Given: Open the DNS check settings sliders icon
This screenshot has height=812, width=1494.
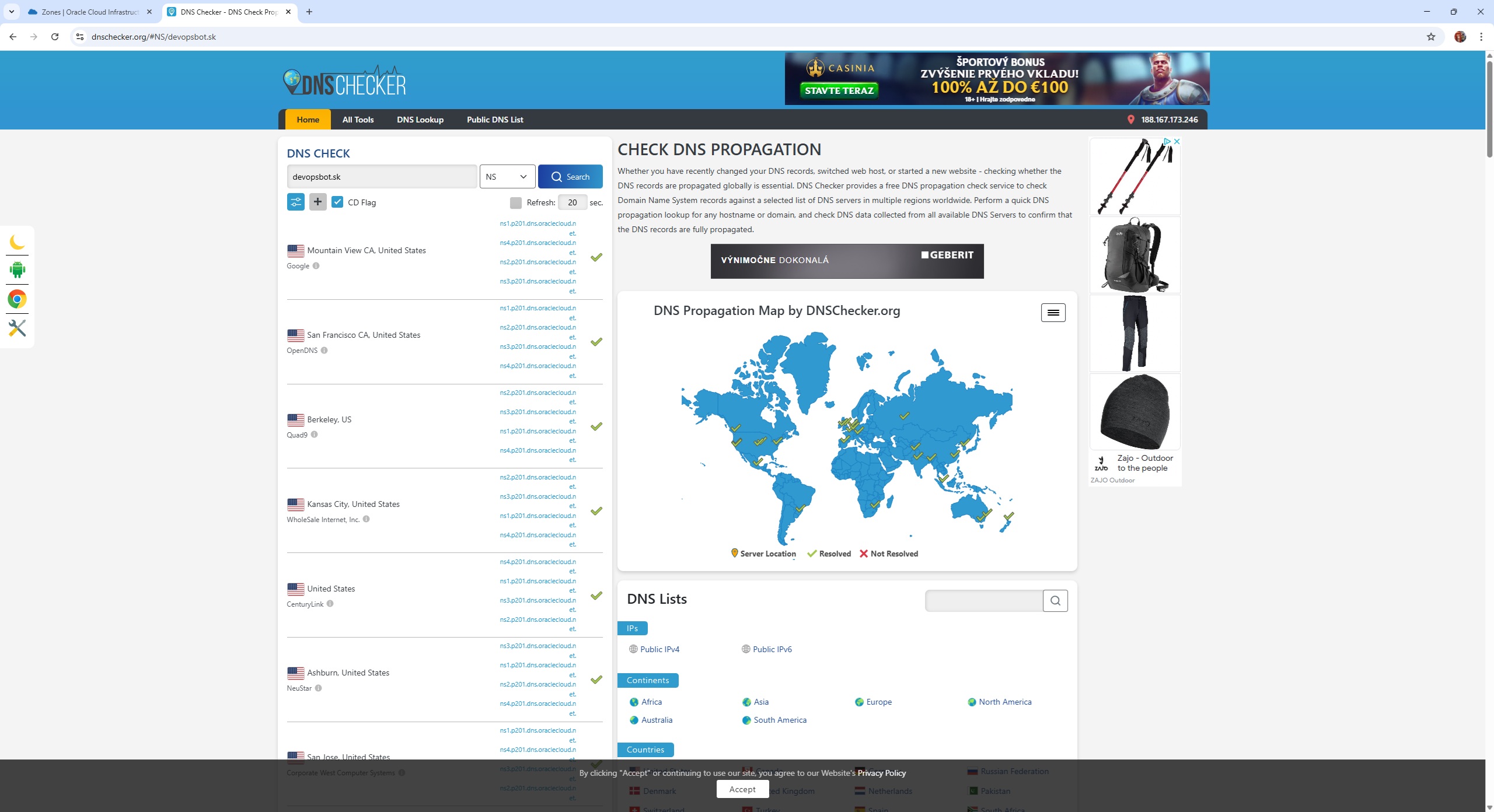Looking at the screenshot, I should click(296, 202).
